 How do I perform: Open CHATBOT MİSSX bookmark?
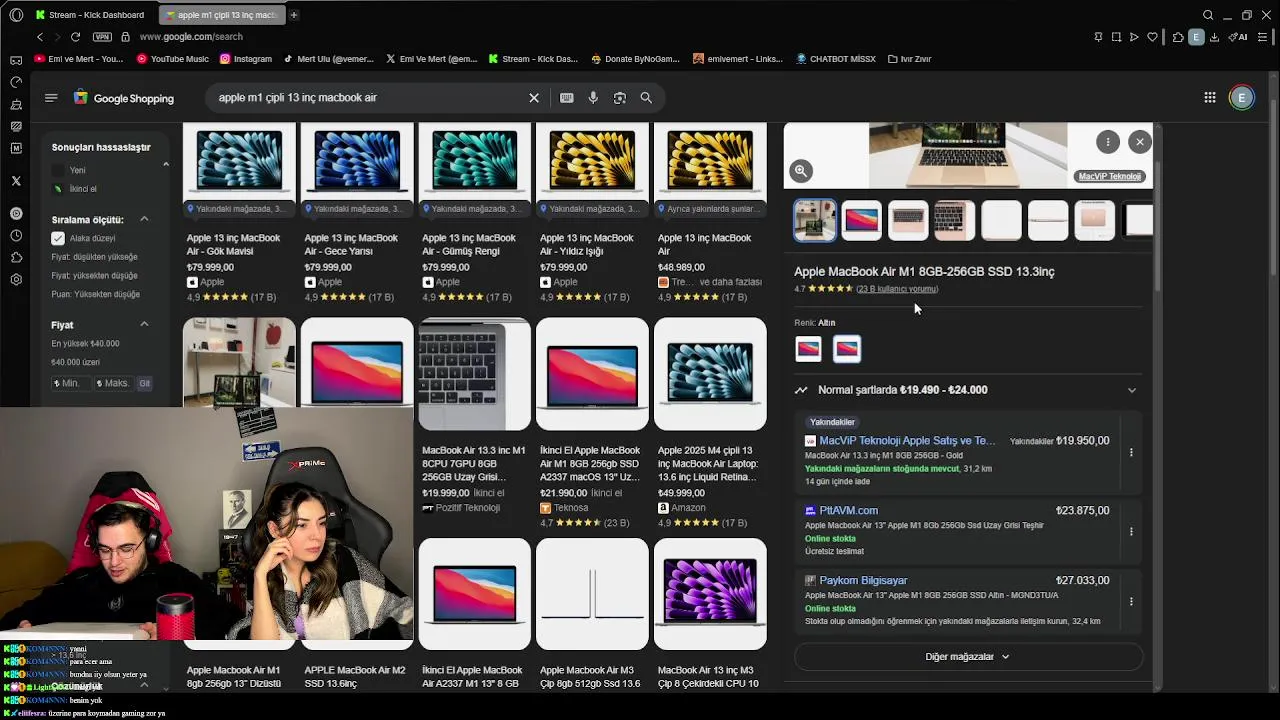835,59
